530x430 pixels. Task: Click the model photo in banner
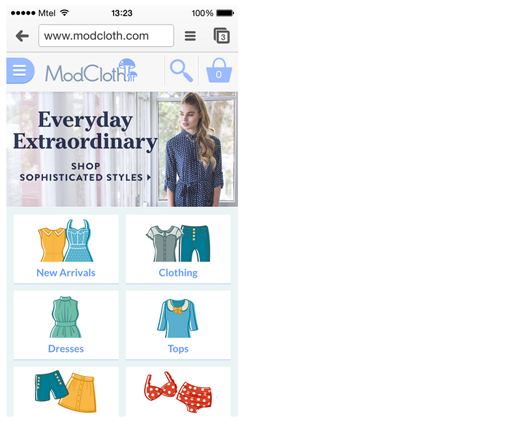click(195, 149)
